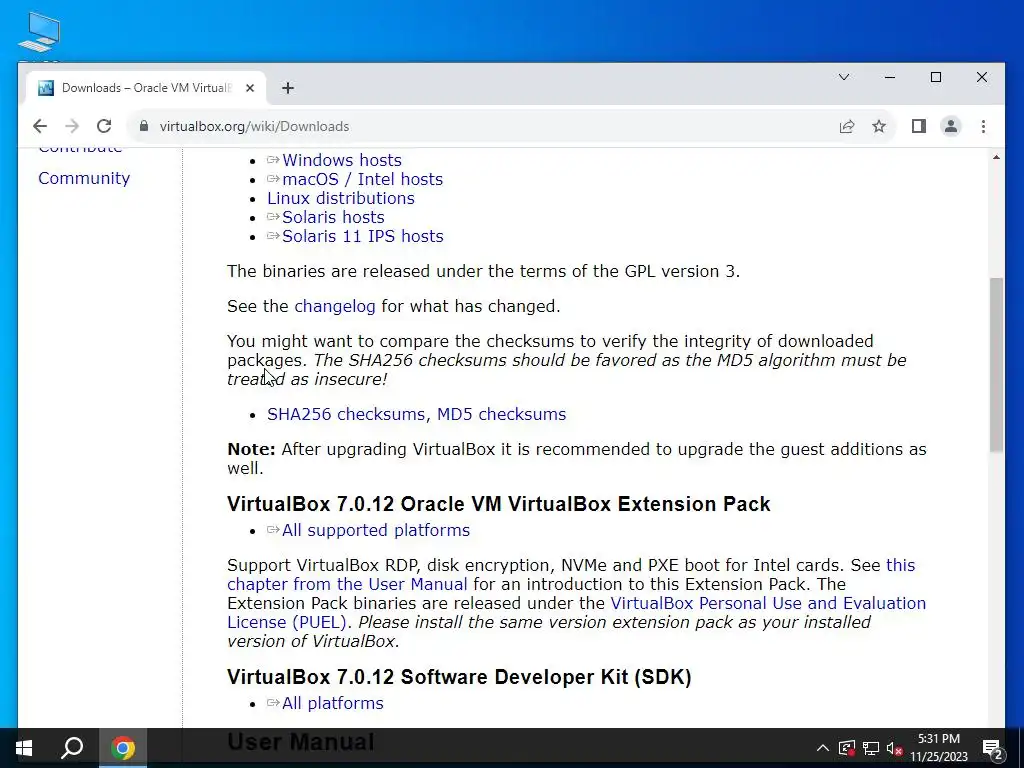Go back using the browser back arrow
The image size is (1024, 768).
(40, 126)
